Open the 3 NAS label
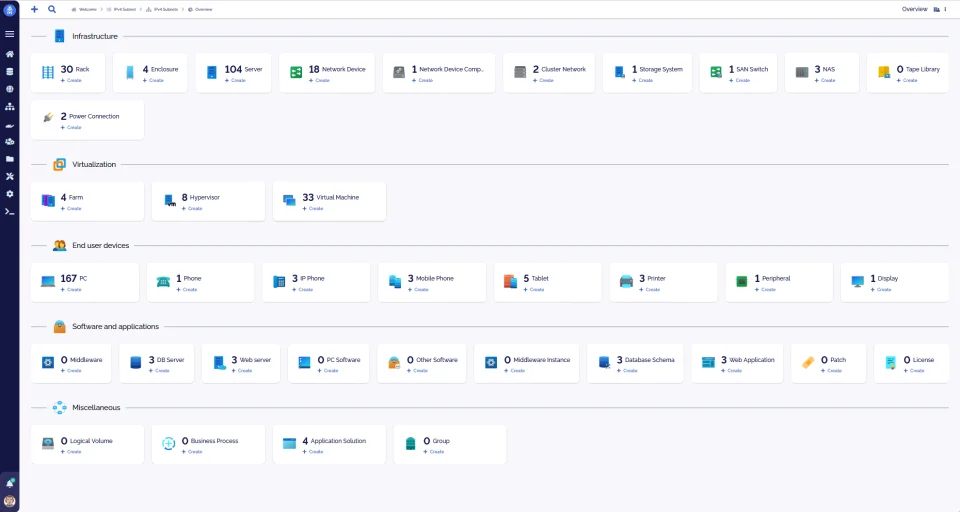960x512 pixels. [825, 69]
